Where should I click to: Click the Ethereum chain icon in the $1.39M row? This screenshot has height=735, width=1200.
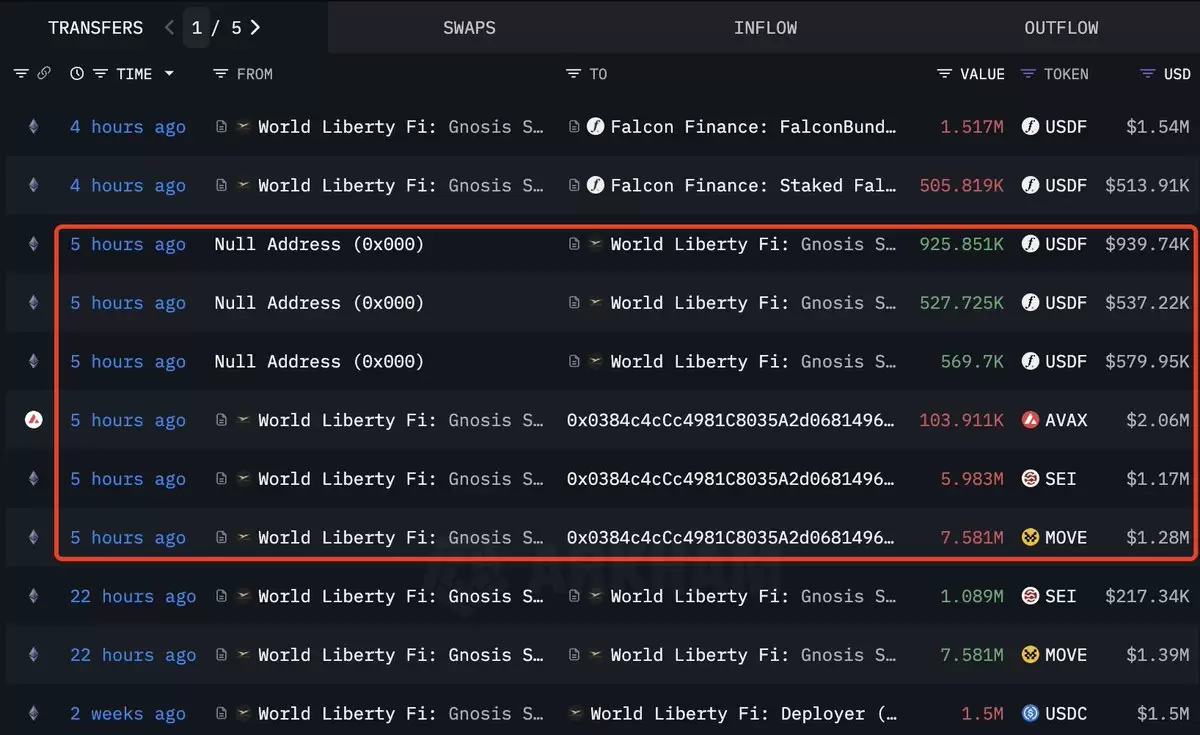(x=33, y=655)
